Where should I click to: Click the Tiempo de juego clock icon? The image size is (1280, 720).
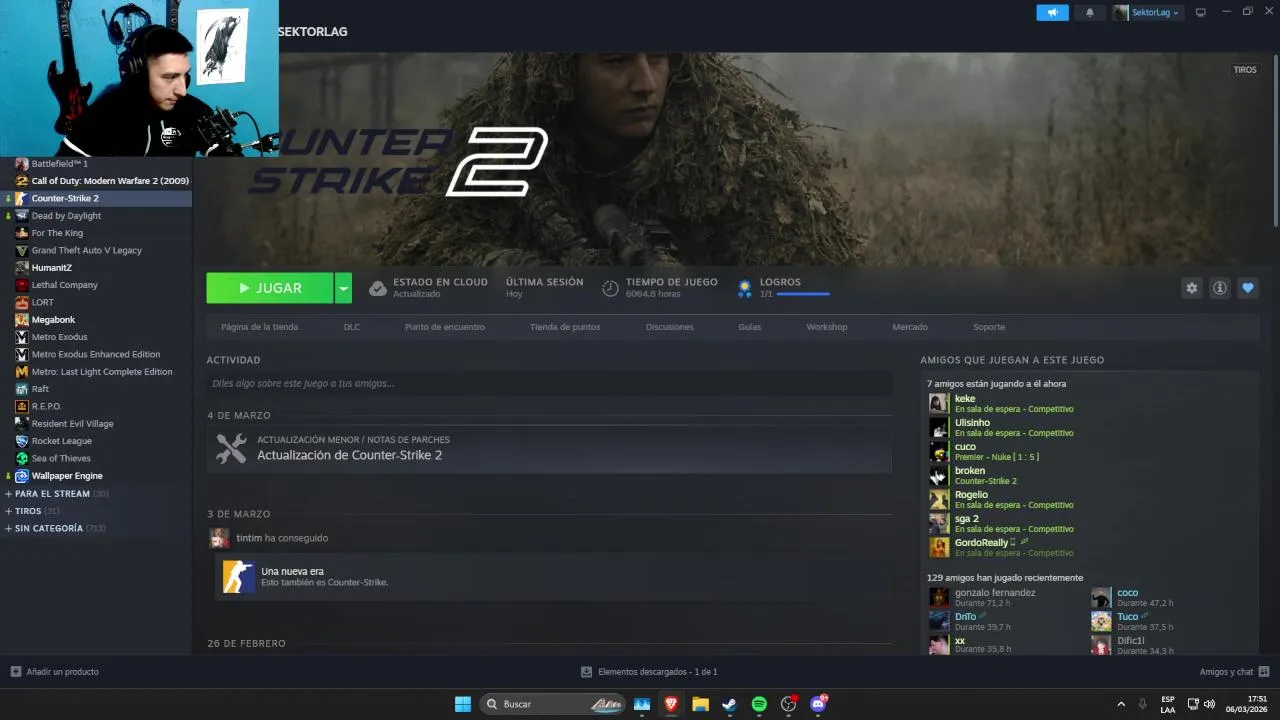610,288
